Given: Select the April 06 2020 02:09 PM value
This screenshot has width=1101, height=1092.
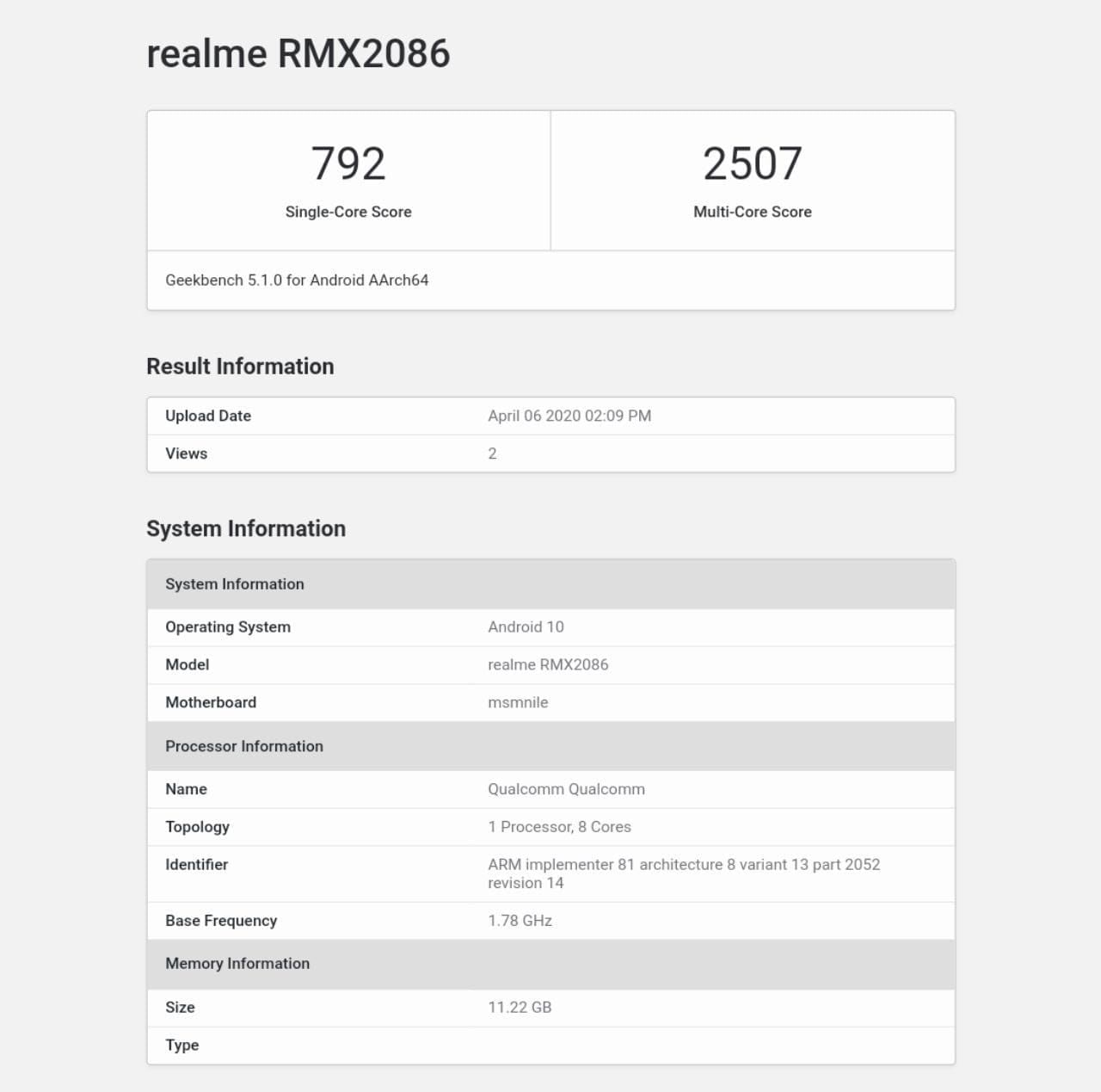Looking at the screenshot, I should point(569,416).
